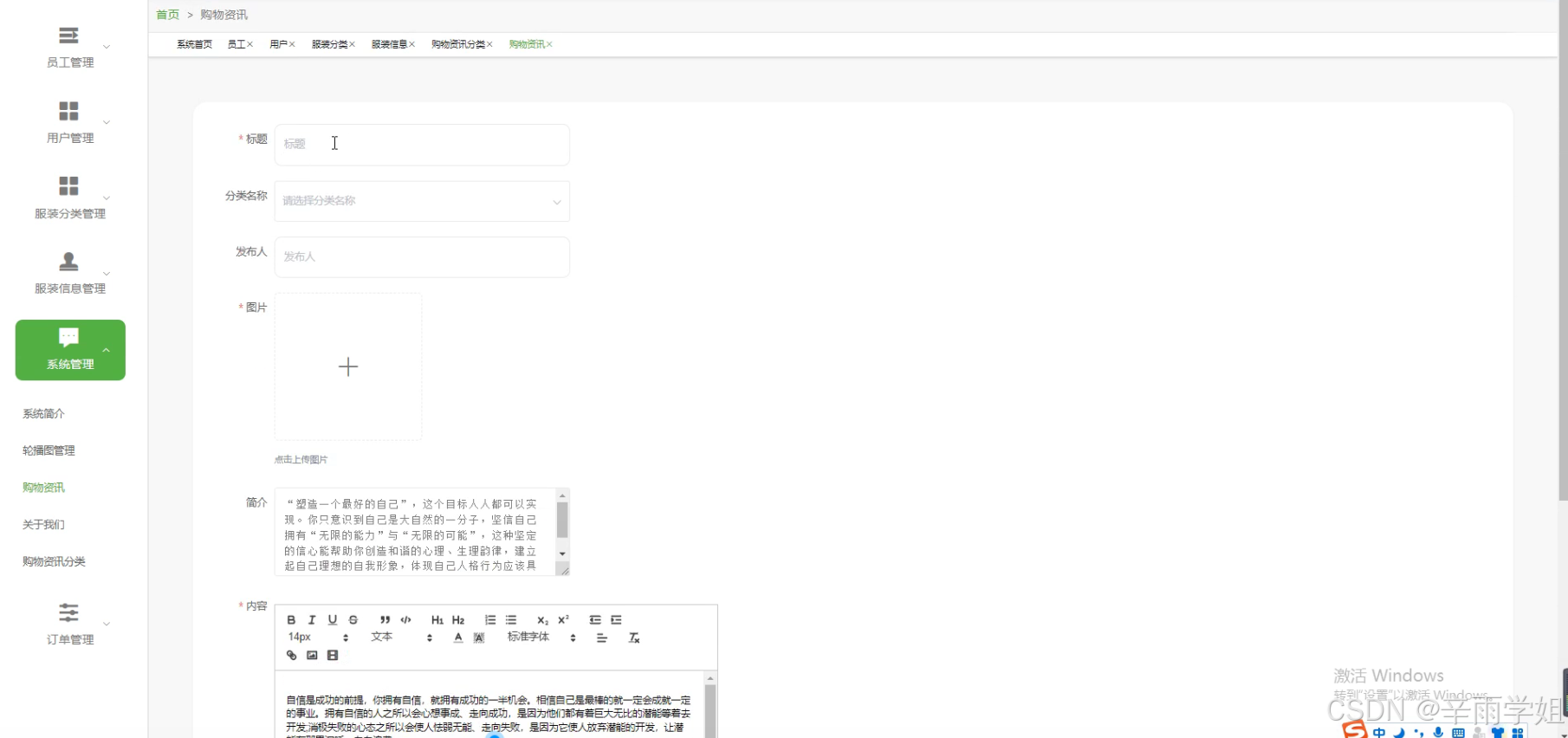Insert an ordered numbered list
This screenshot has height=738, width=1568.
pos(490,620)
